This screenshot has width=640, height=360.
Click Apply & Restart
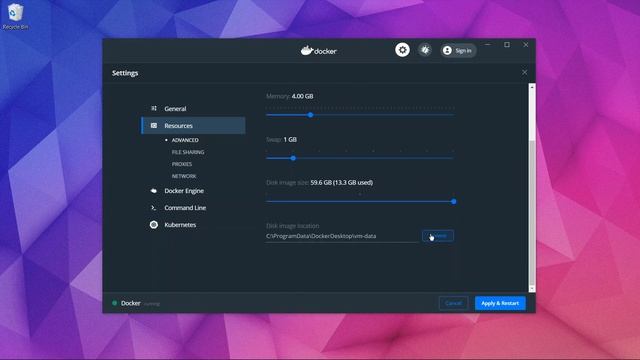click(500, 303)
